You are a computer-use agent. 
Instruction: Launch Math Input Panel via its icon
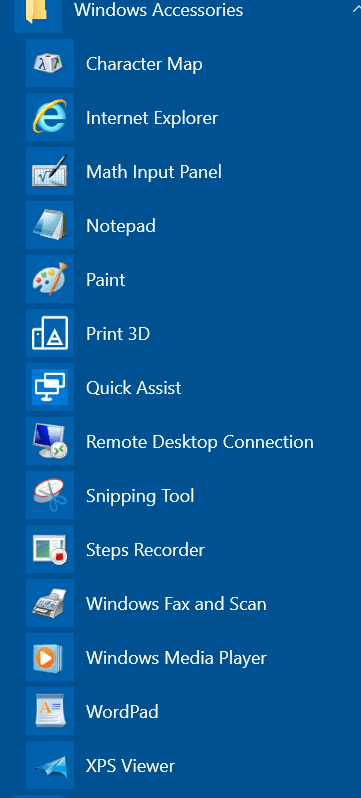pyautogui.click(x=50, y=172)
